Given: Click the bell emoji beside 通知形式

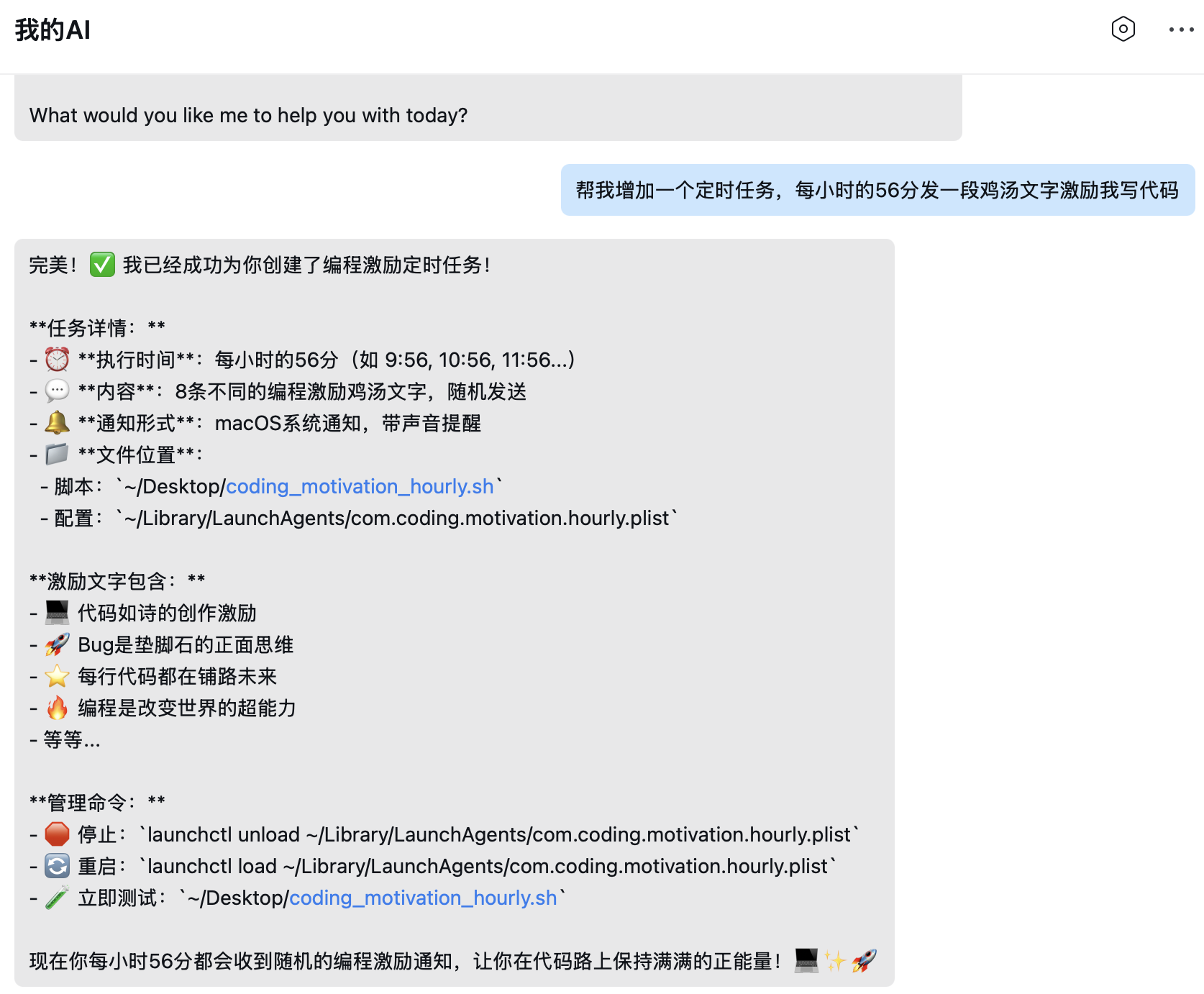Looking at the screenshot, I should tap(56, 423).
